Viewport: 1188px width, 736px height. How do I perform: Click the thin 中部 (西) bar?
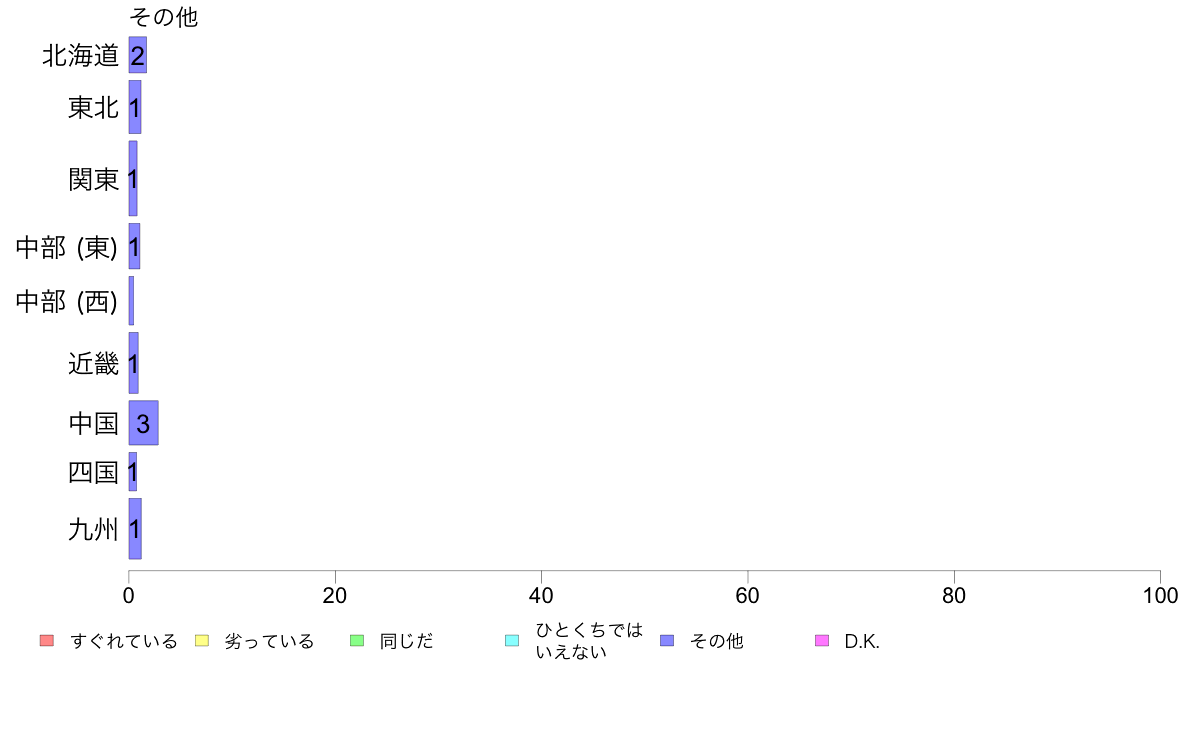(x=131, y=301)
